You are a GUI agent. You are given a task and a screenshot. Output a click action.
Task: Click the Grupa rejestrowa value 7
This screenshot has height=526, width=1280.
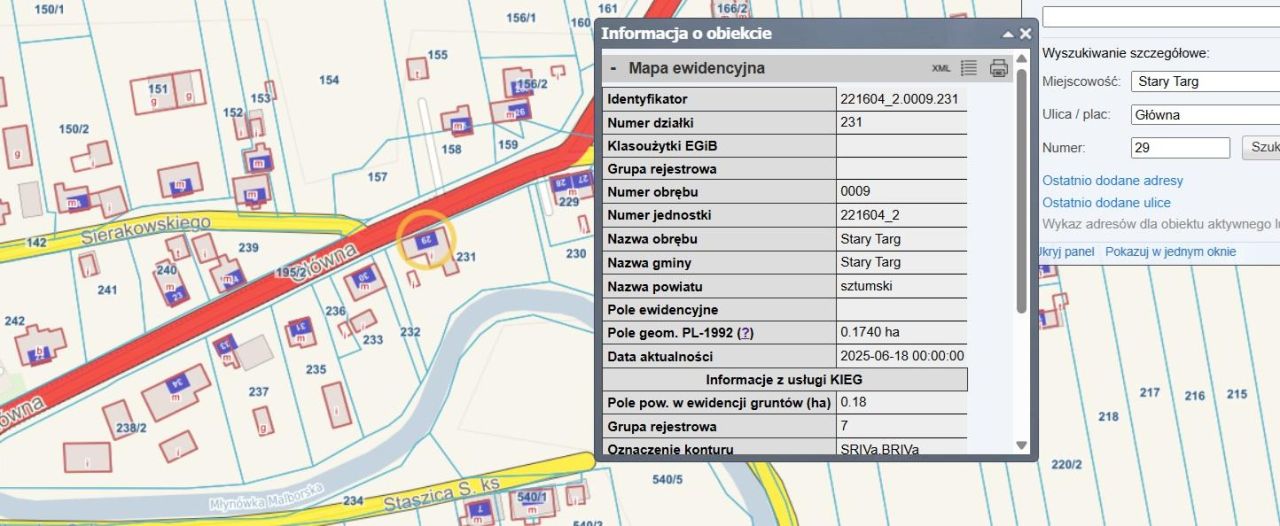[845, 426]
